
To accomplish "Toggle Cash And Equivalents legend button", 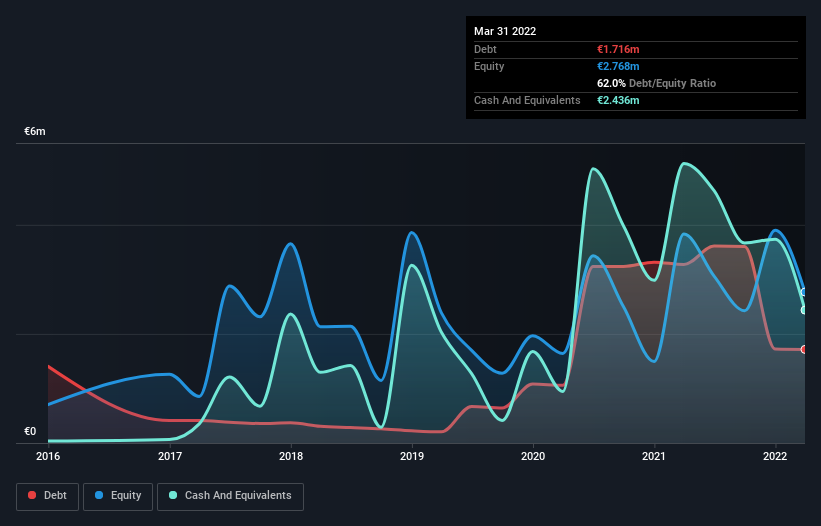I will point(230,496).
